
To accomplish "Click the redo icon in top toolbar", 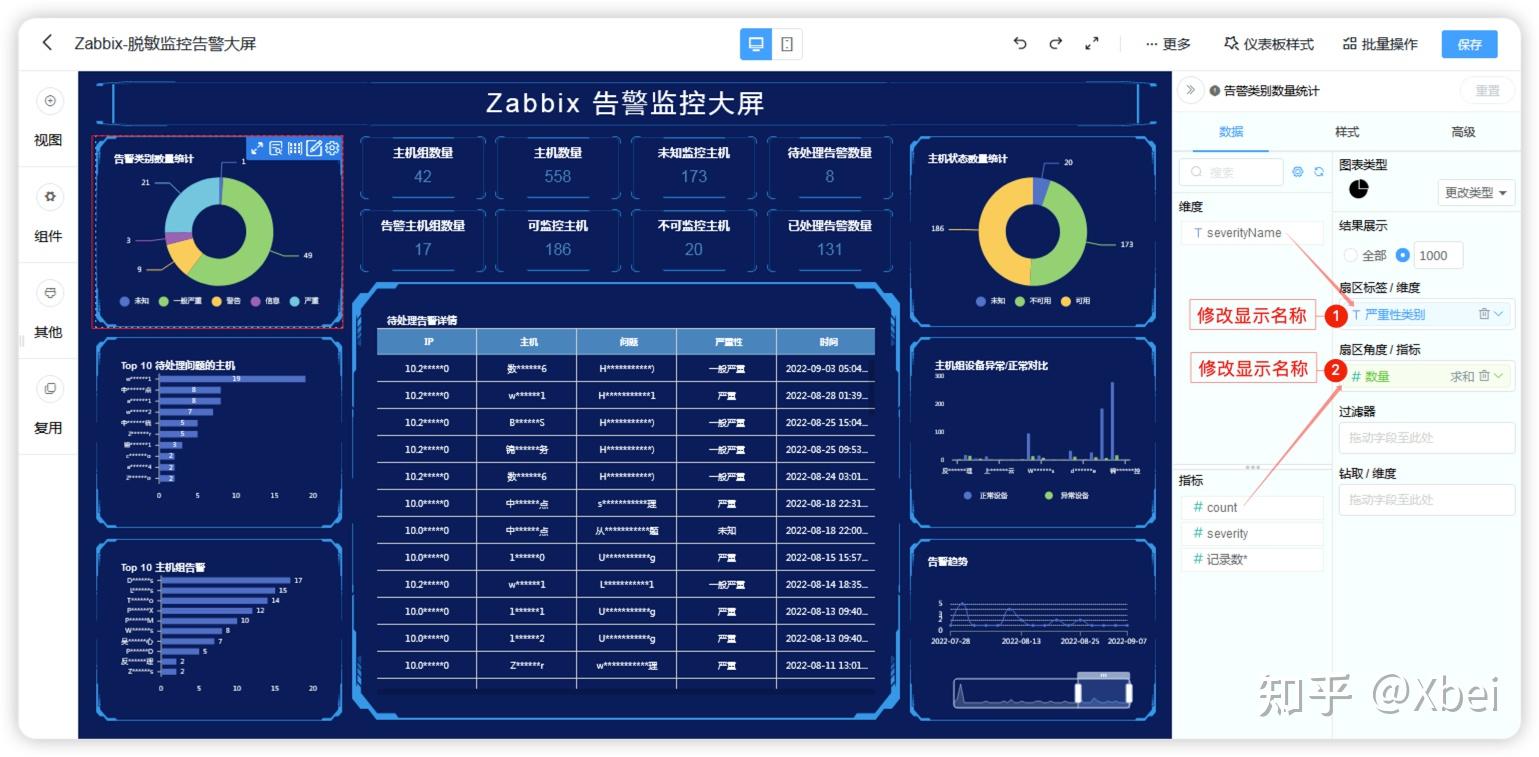I will [x=1055, y=43].
